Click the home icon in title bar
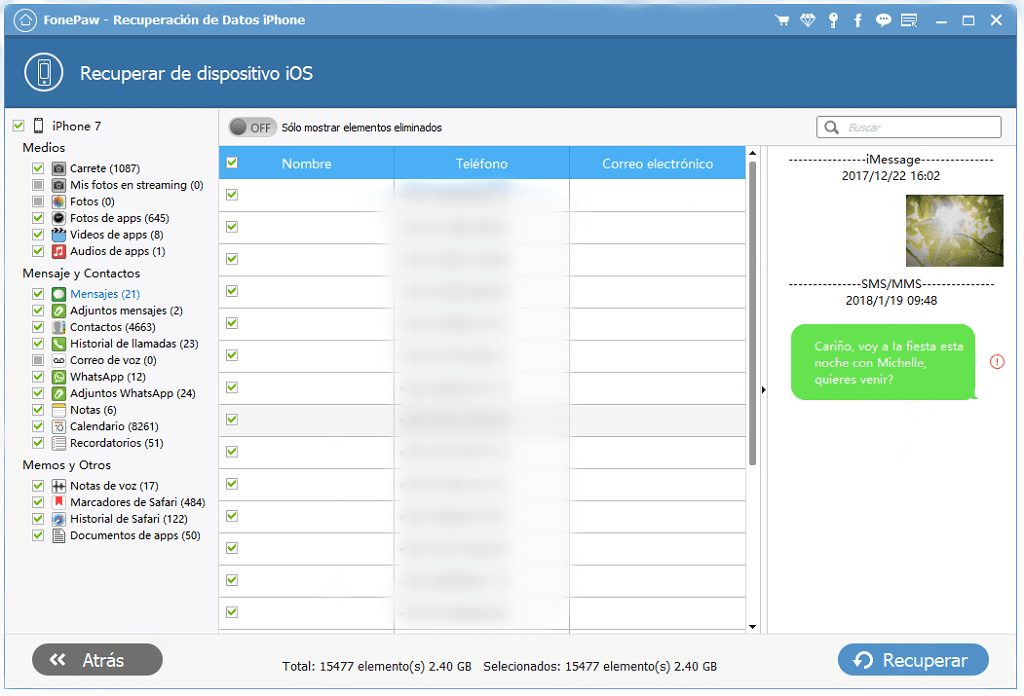 [25, 20]
